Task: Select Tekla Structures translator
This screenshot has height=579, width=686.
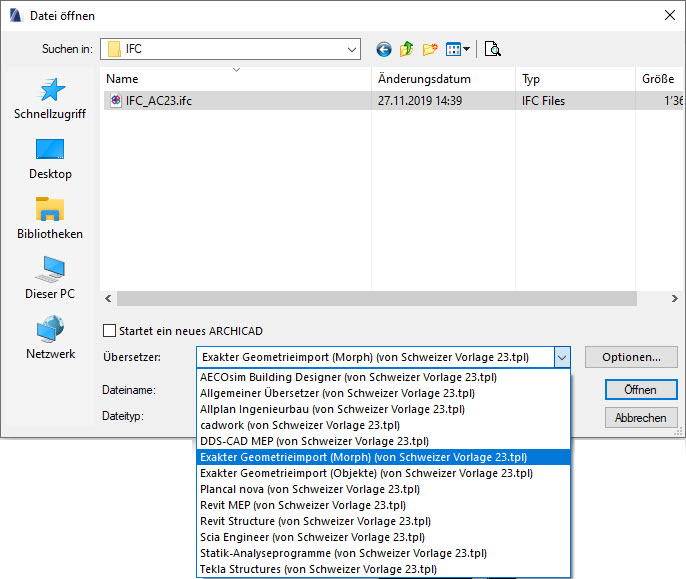Action: click(383, 569)
